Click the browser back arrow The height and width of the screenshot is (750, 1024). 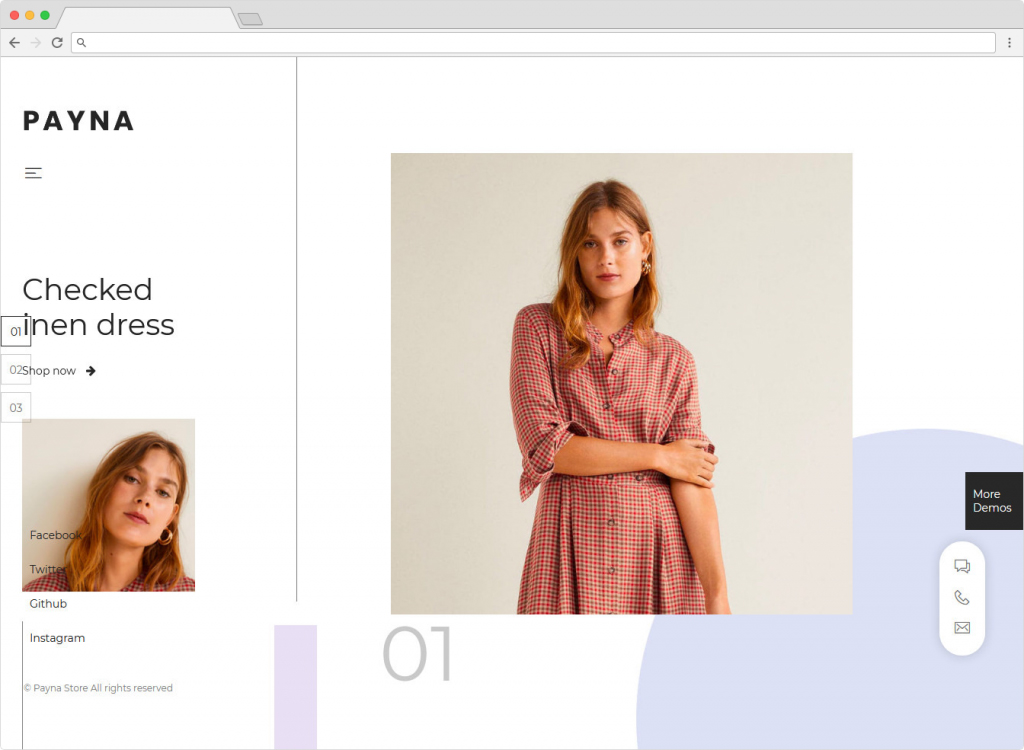[x=14, y=43]
